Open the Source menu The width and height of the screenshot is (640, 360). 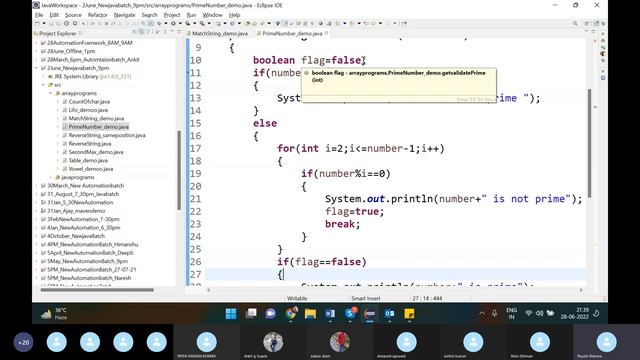click(73, 15)
